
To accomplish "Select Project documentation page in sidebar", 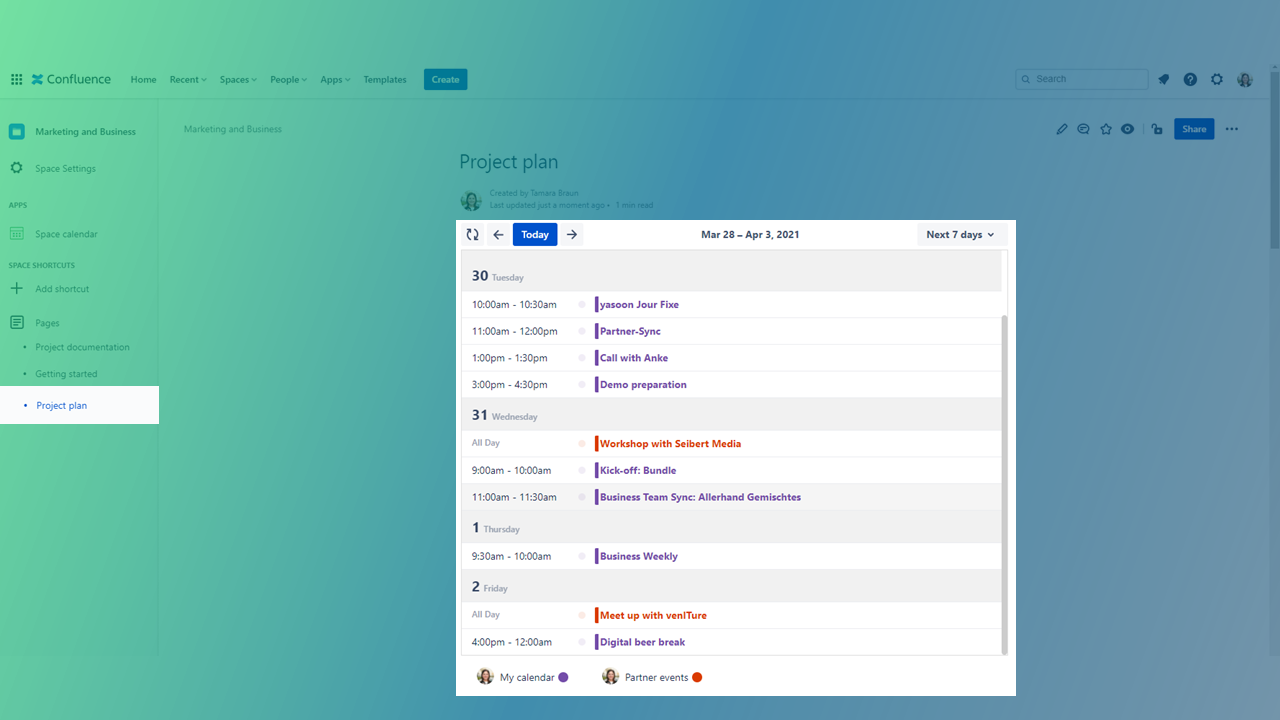I will [x=82, y=347].
